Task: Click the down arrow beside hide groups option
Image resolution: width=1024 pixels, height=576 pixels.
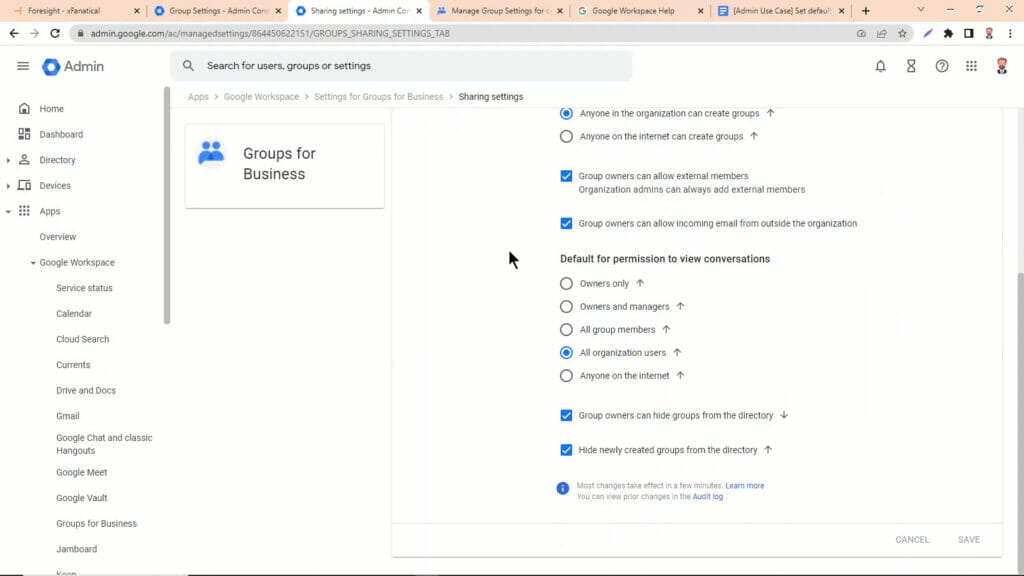Action: tap(784, 415)
